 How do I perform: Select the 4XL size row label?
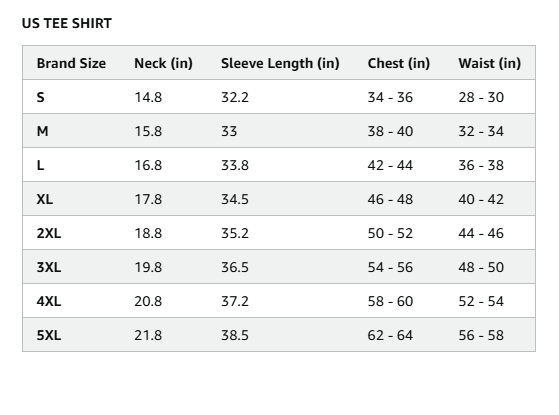[49, 302]
